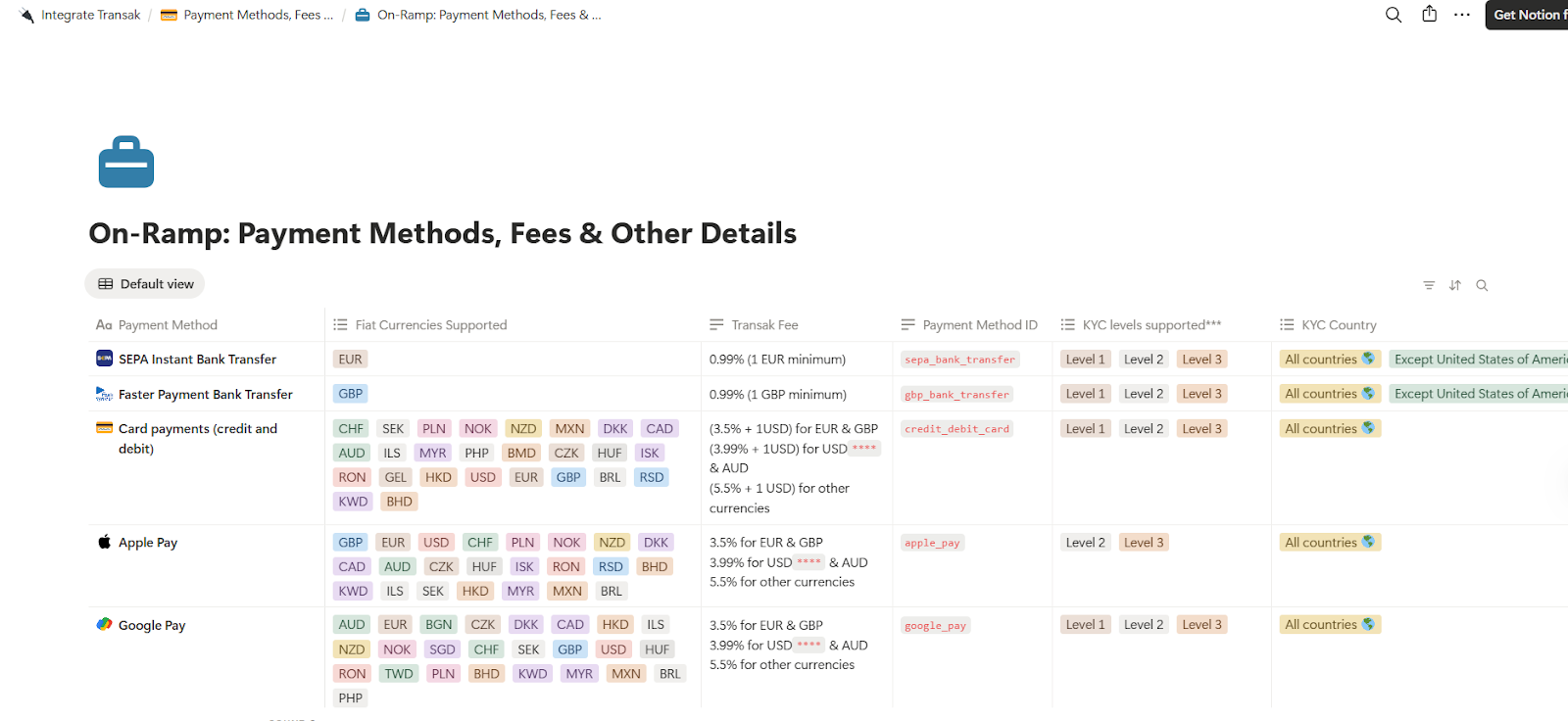Select the Default view tab
1568x721 pixels.
(x=145, y=284)
